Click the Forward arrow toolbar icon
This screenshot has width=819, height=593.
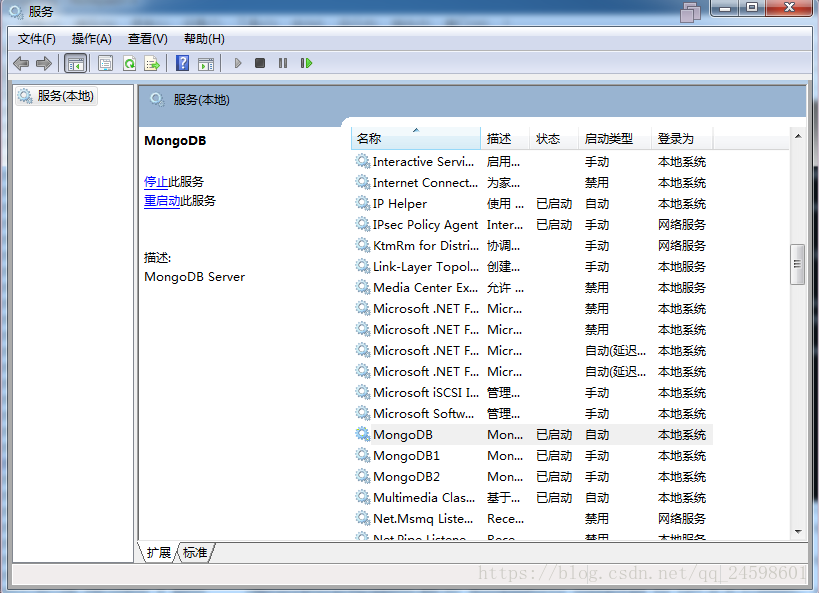(43, 64)
